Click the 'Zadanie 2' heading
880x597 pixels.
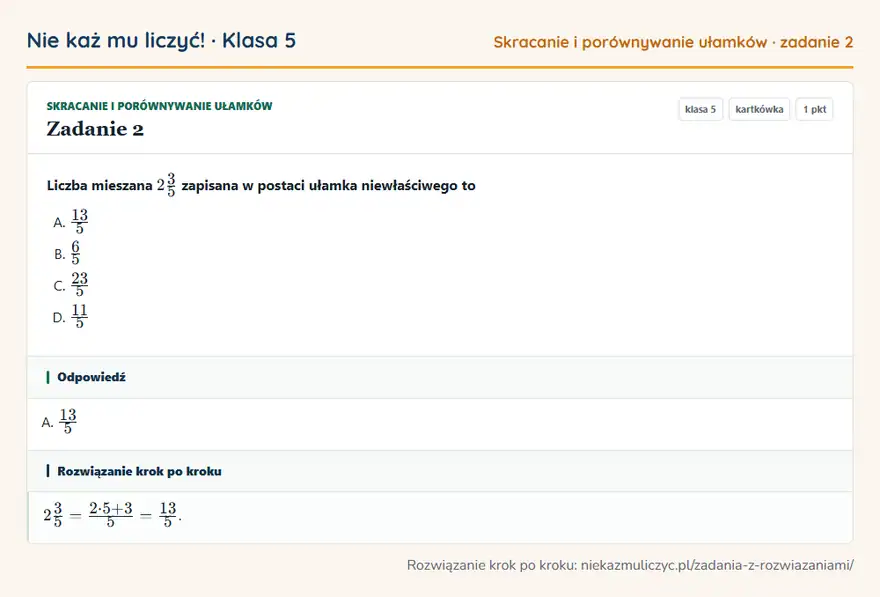(95, 129)
